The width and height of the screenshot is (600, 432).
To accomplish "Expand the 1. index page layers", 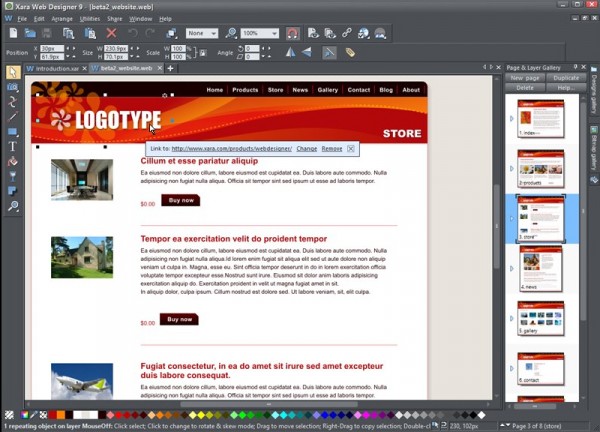I will [x=512, y=119].
